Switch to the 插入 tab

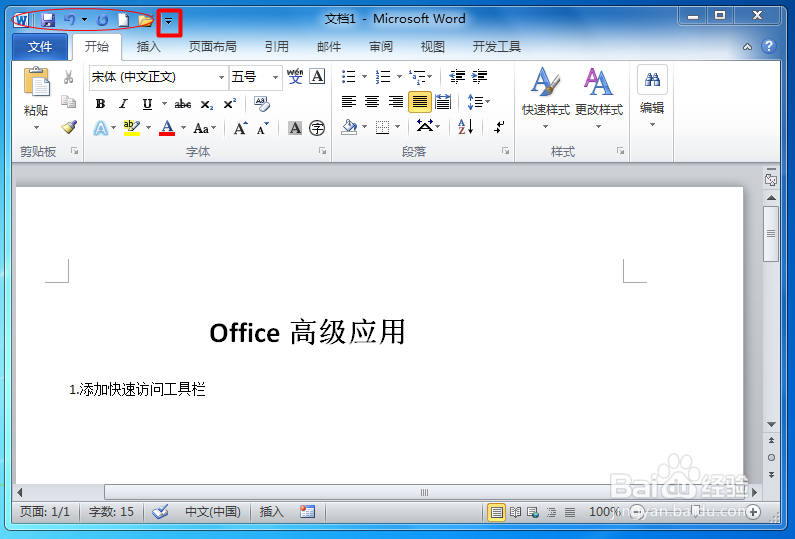click(149, 47)
